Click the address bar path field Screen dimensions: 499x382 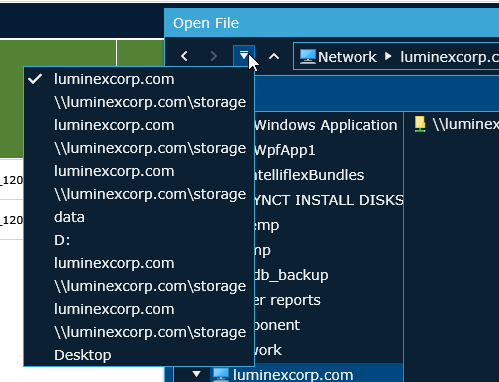(396, 56)
